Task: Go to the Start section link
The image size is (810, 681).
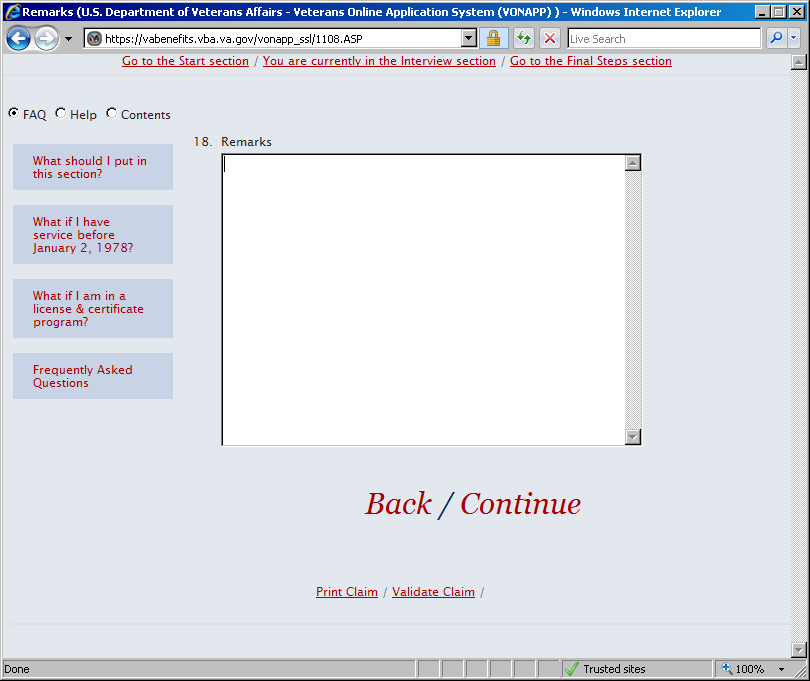Action: [x=185, y=61]
